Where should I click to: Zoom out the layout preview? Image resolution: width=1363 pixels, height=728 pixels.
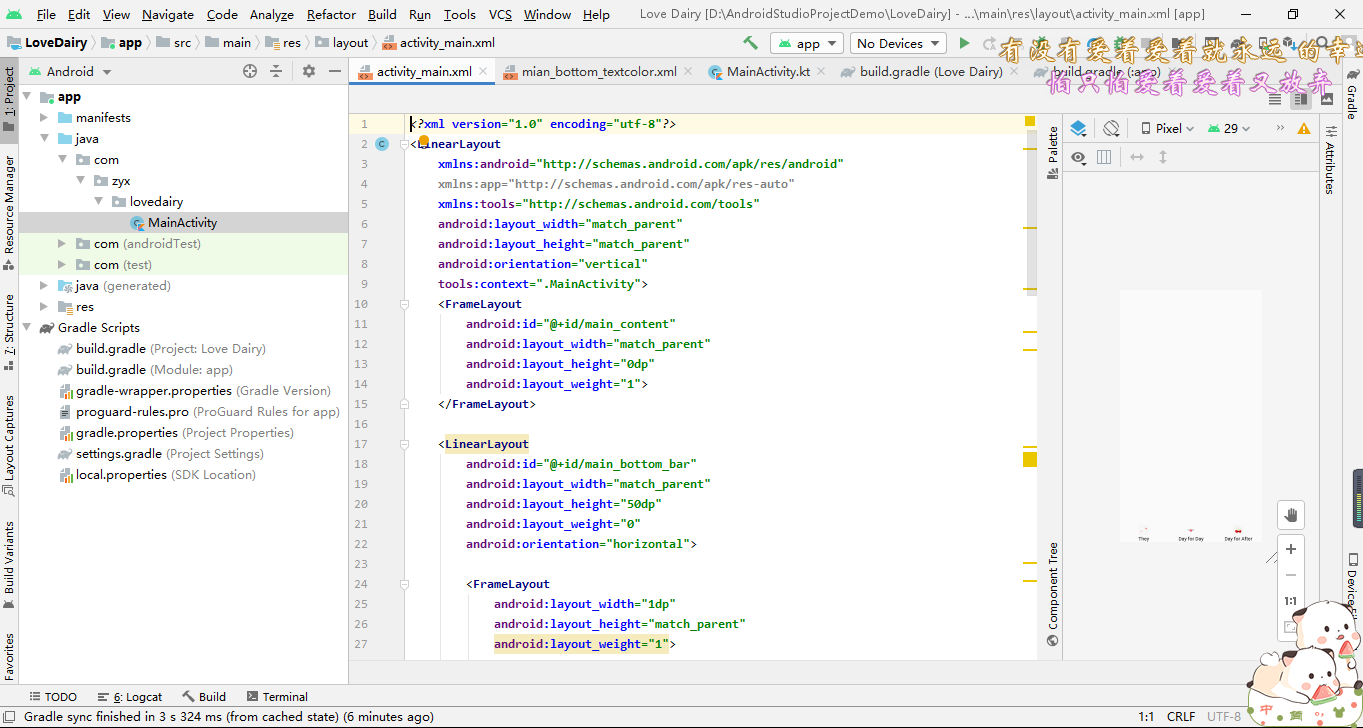[x=1291, y=575]
